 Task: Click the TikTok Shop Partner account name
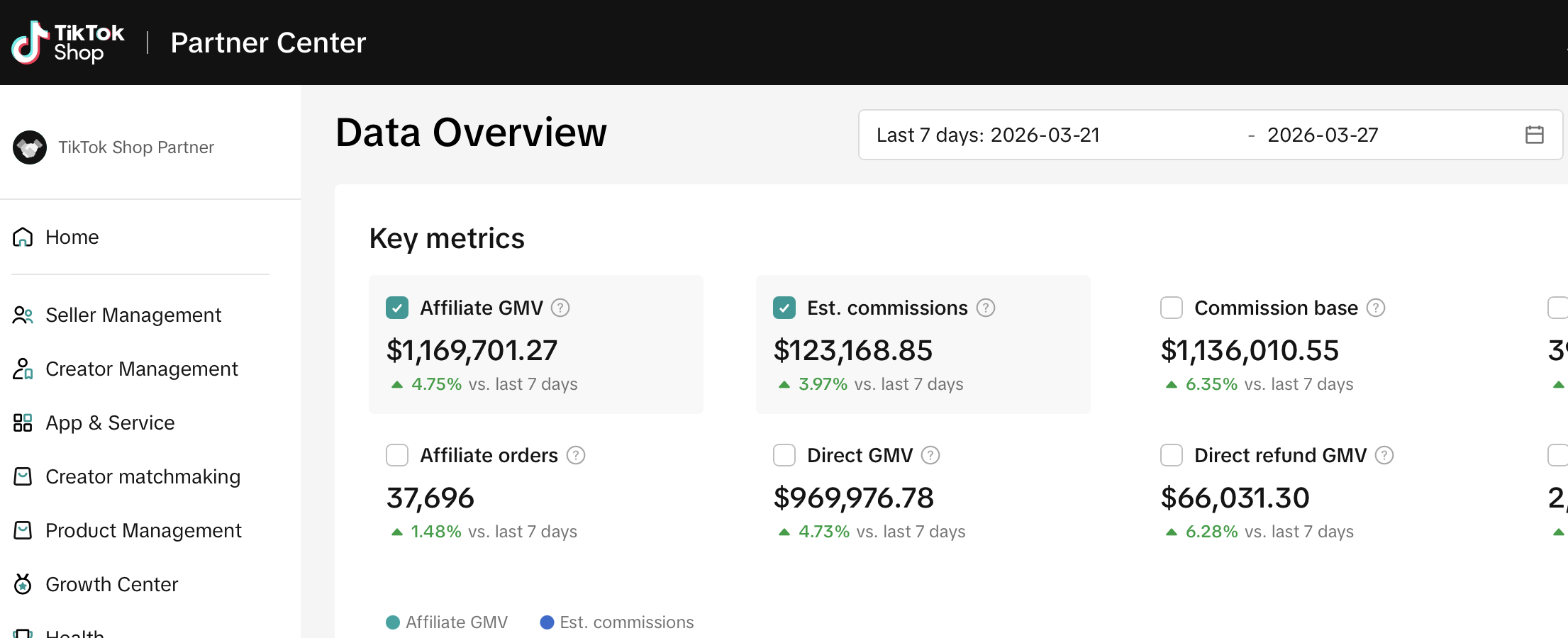(x=136, y=147)
